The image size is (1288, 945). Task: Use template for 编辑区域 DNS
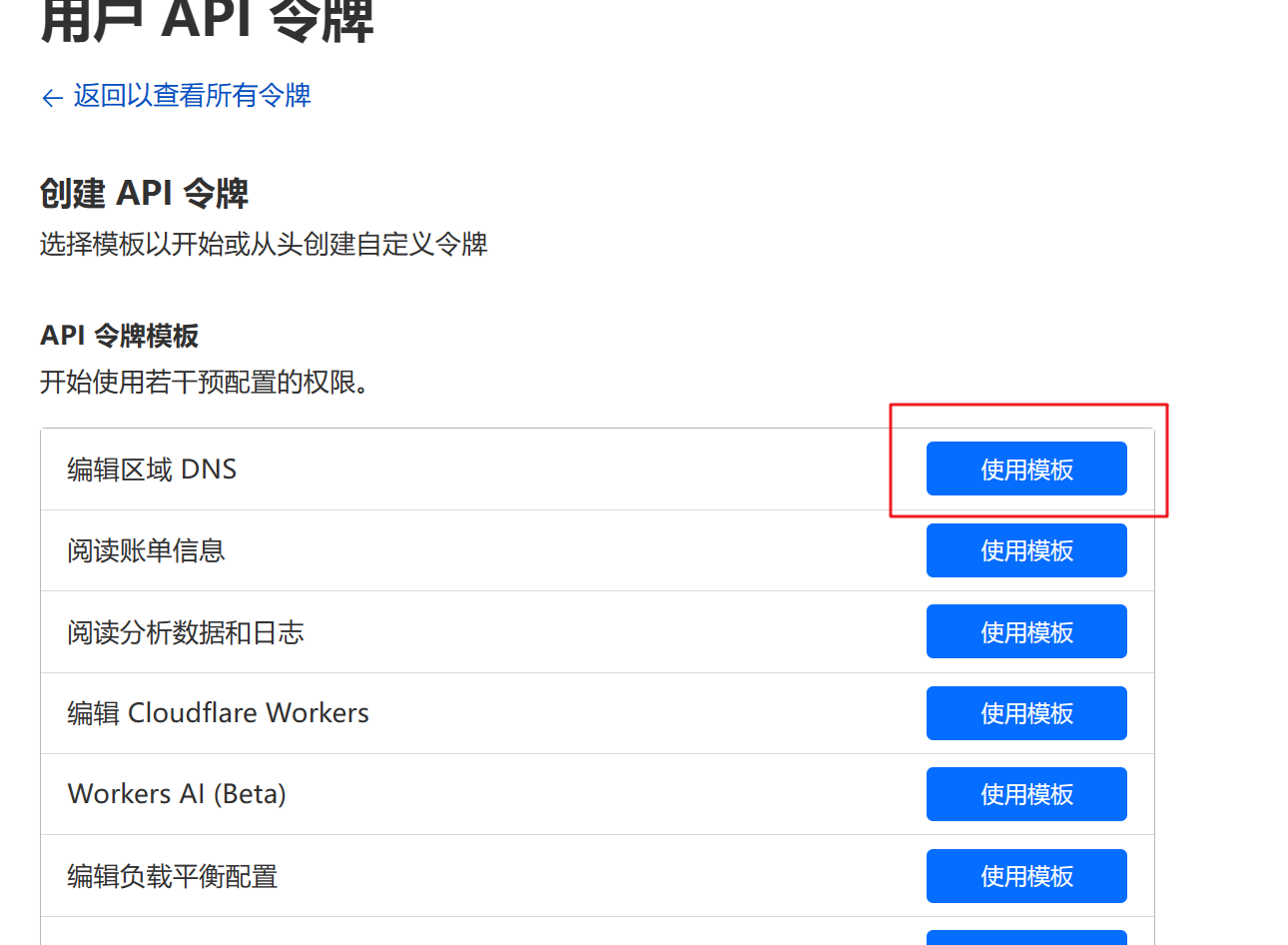[1025, 469]
